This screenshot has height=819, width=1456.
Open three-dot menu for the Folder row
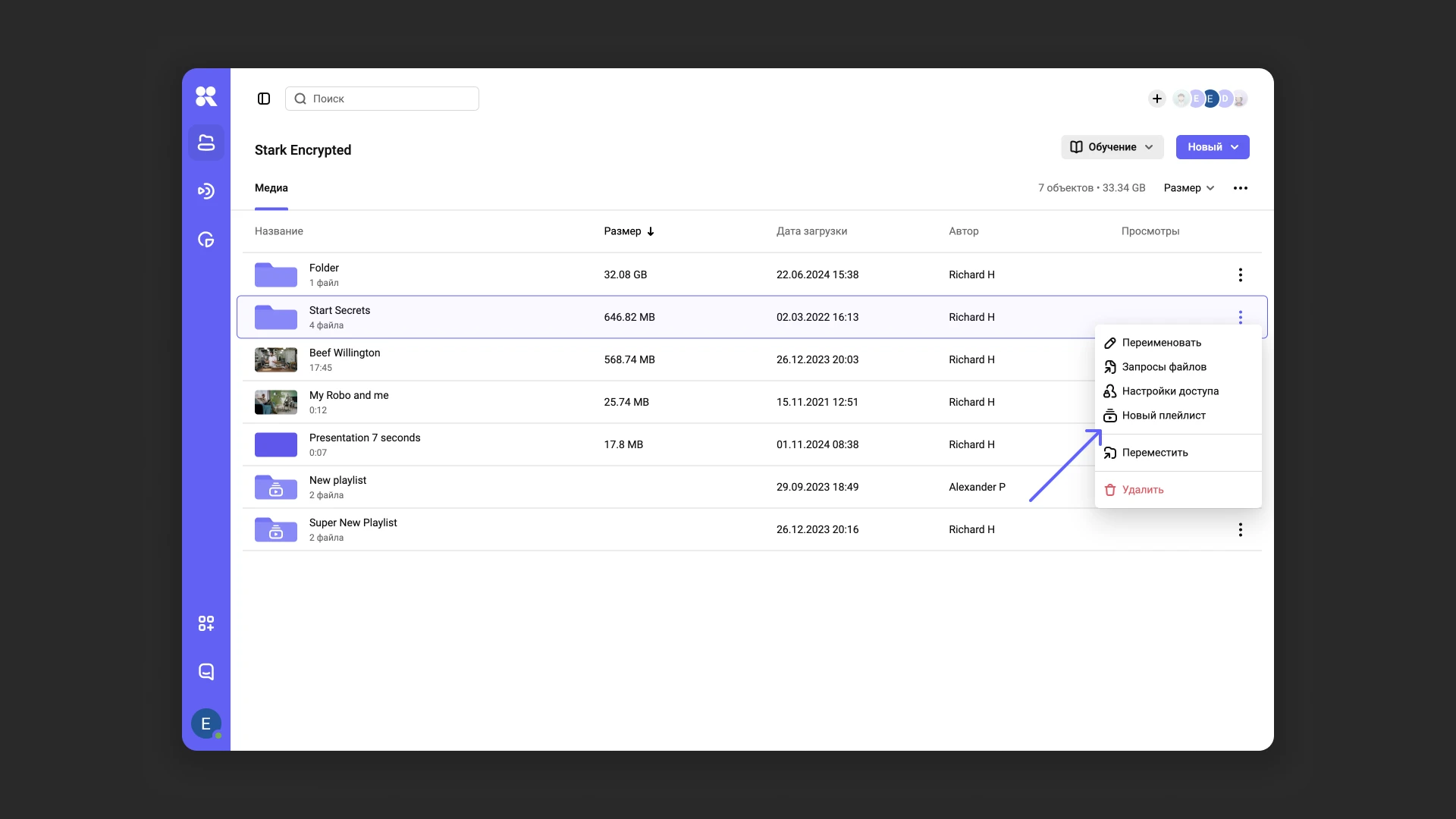(x=1240, y=275)
